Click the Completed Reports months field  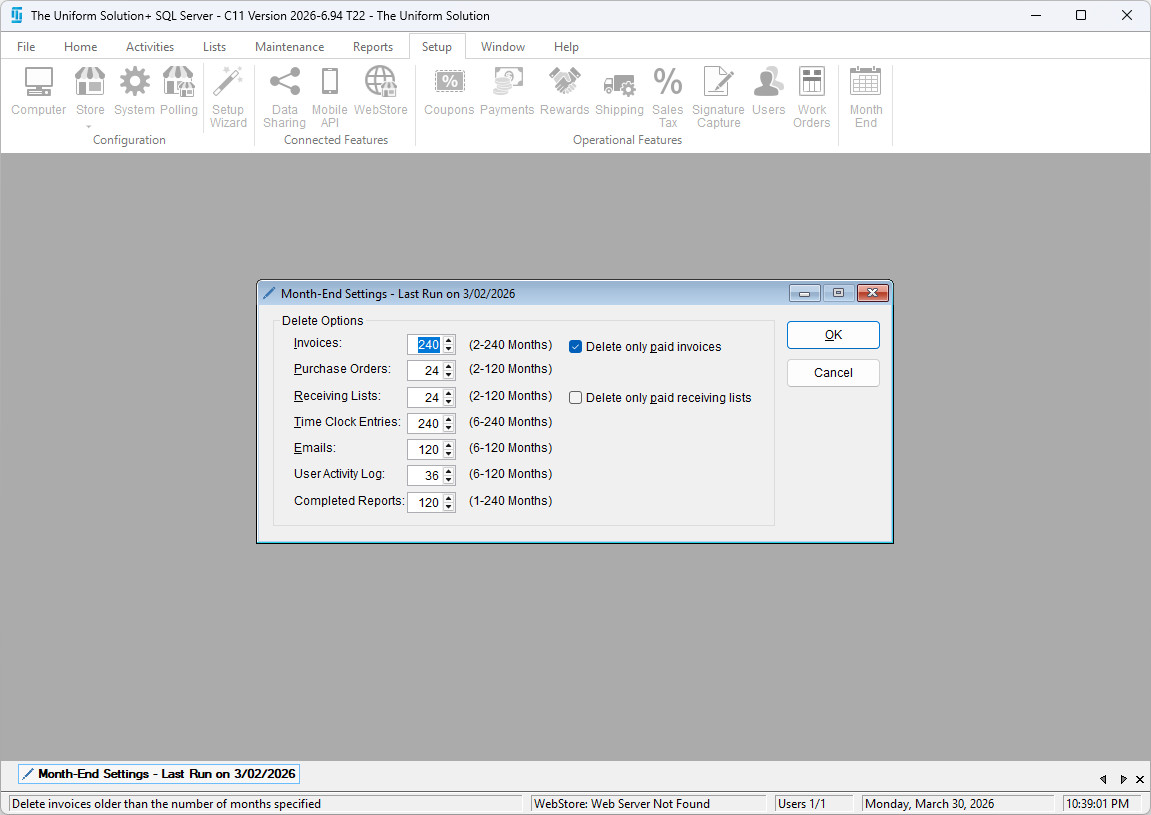[425, 502]
